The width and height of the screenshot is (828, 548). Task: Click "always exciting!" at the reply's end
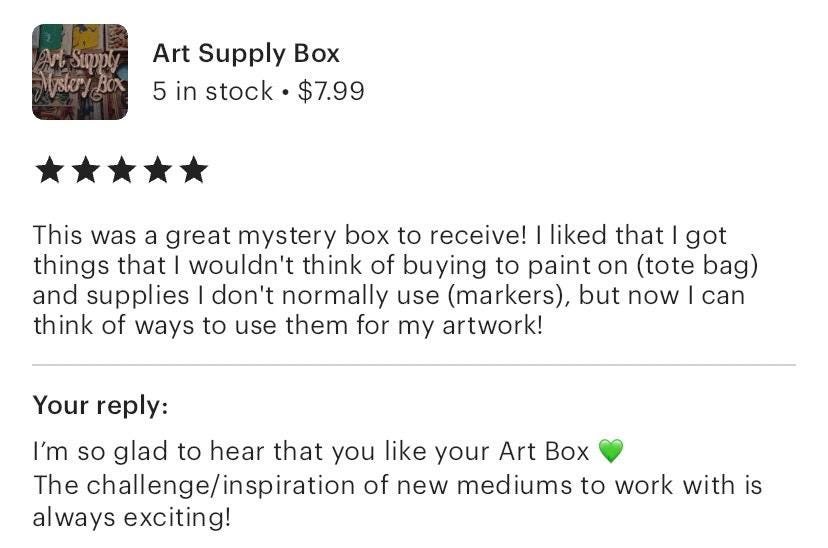(x=131, y=517)
